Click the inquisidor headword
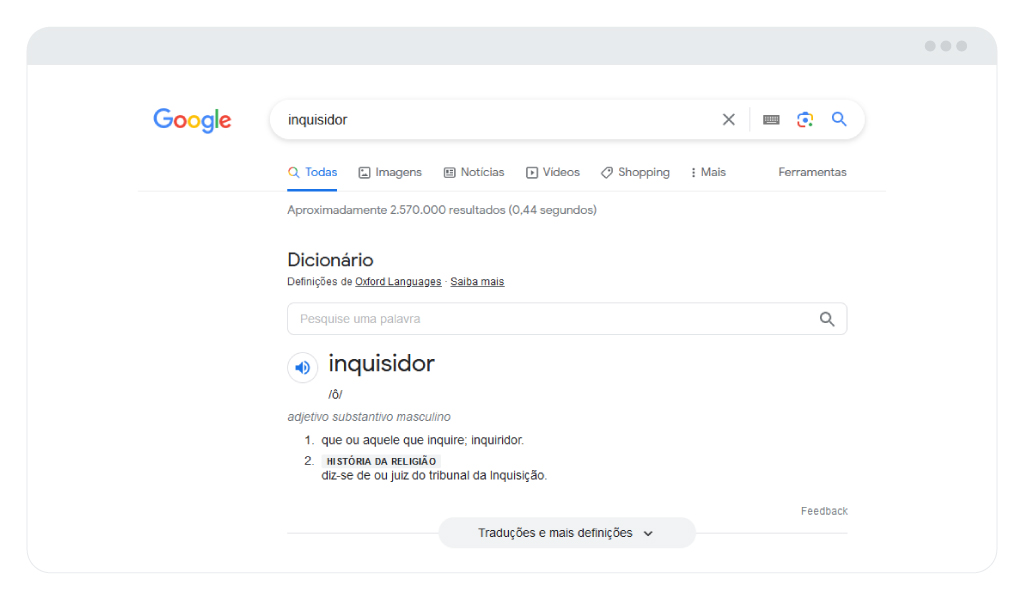 [381, 364]
